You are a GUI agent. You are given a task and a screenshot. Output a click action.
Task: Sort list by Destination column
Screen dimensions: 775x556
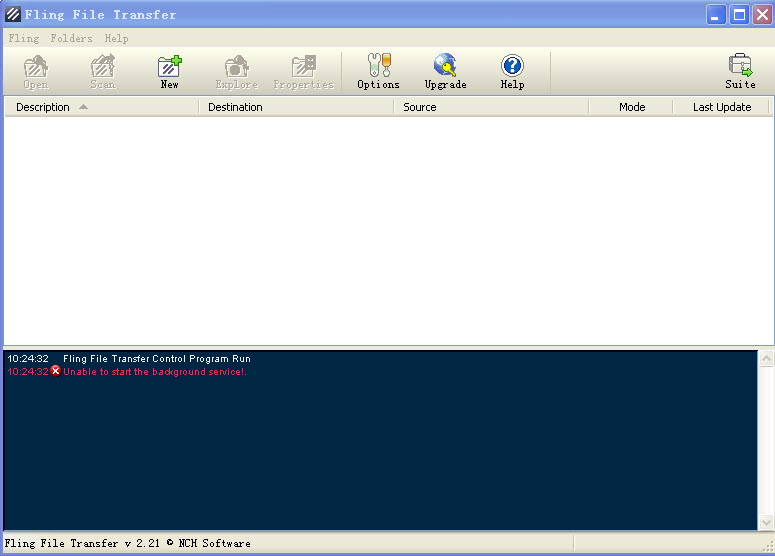click(x=296, y=107)
